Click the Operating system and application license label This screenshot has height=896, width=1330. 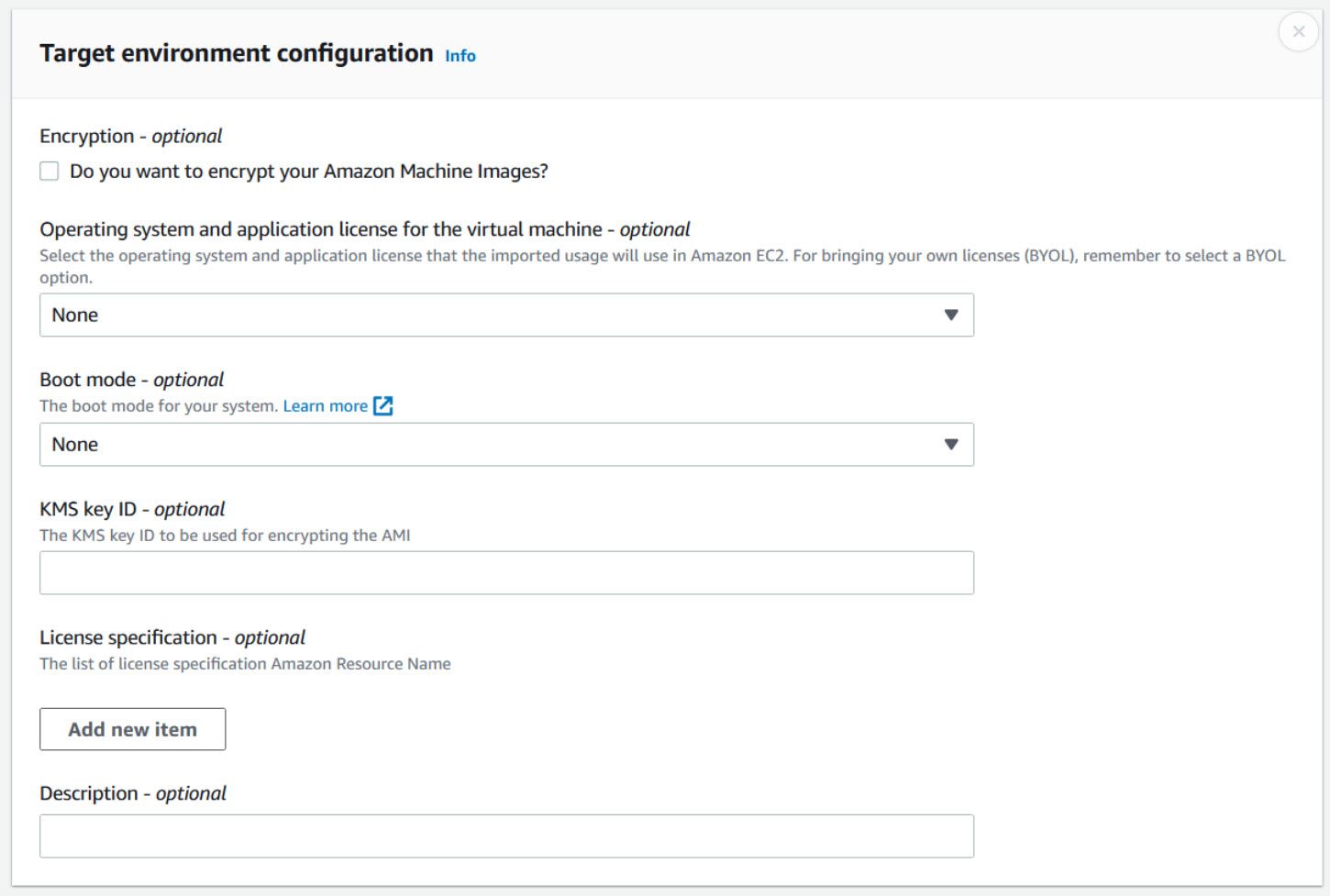pyautogui.click(x=365, y=229)
